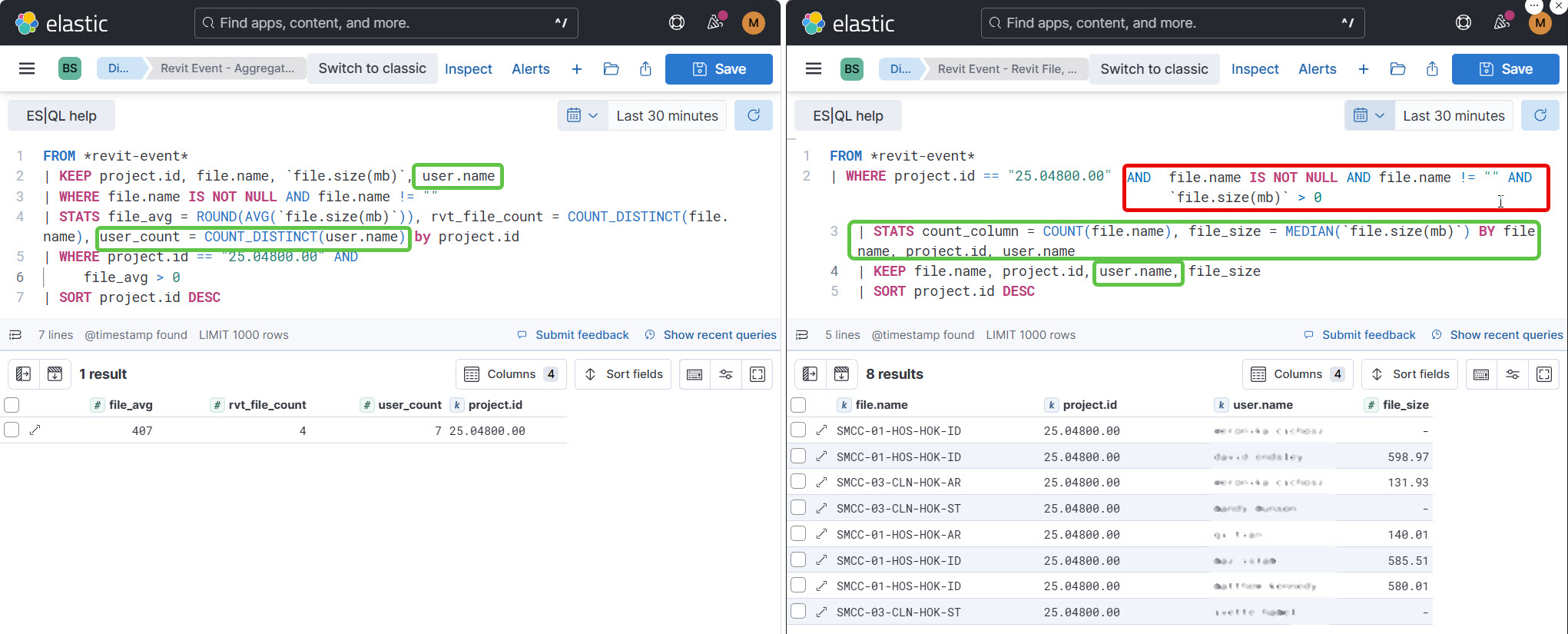Open the help menu icon in the right window header
Image resolution: width=1568 pixels, height=634 pixels.
pyautogui.click(x=1464, y=23)
